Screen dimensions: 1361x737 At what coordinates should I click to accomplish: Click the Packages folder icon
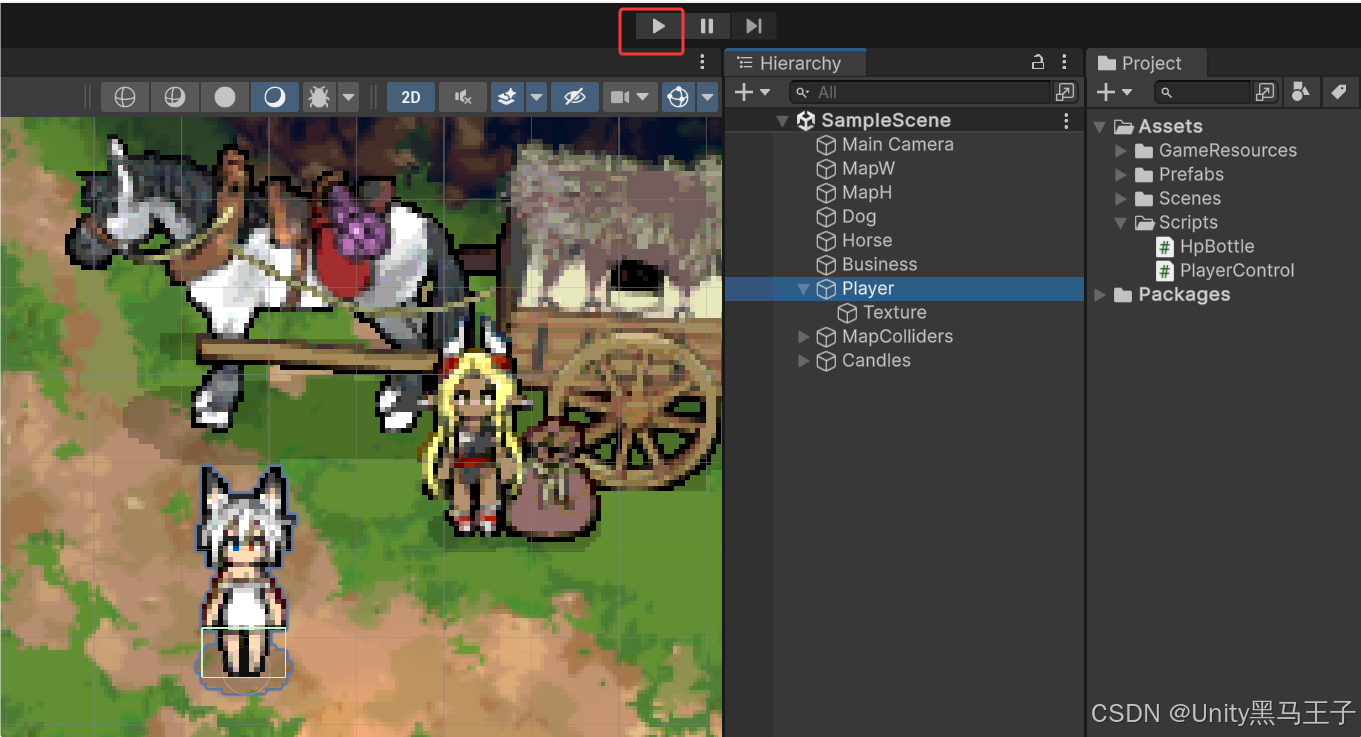click(x=1124, y=295)
